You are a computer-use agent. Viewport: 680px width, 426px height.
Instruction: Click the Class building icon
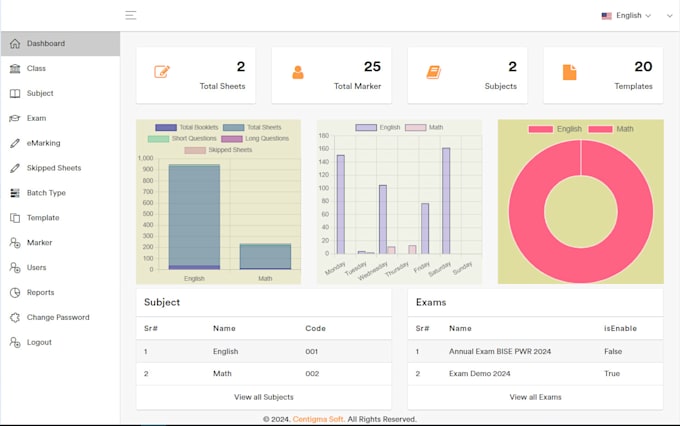coord(15,69)
